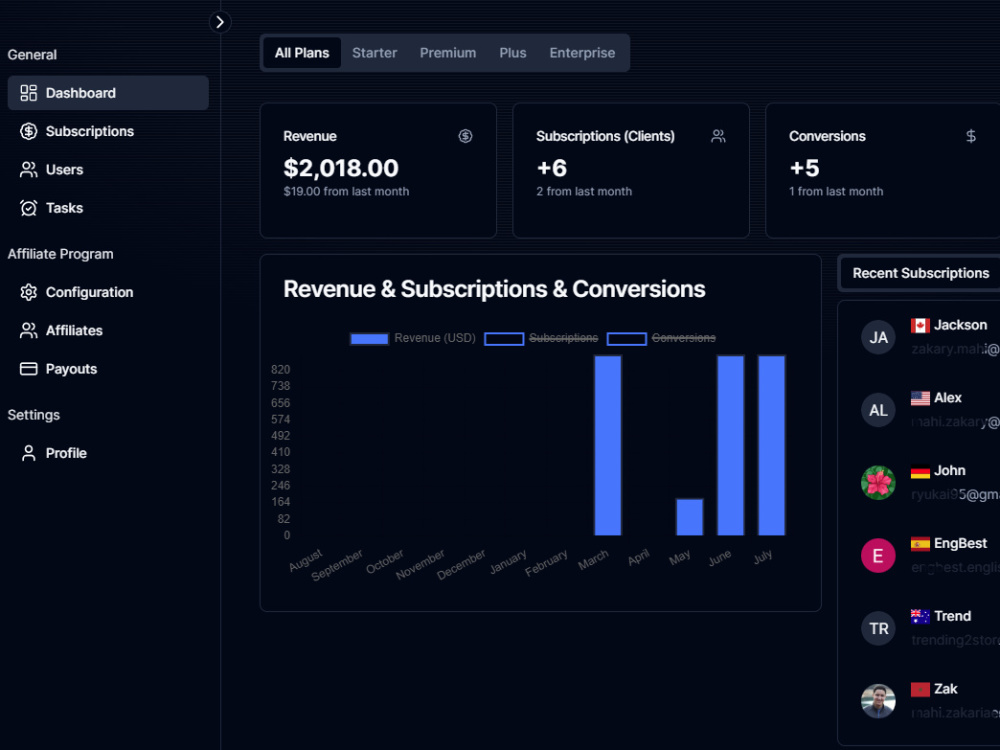Click Zak's photo avatar
Viewport: 1000px width, 750px height.
[x=878, y=701]
